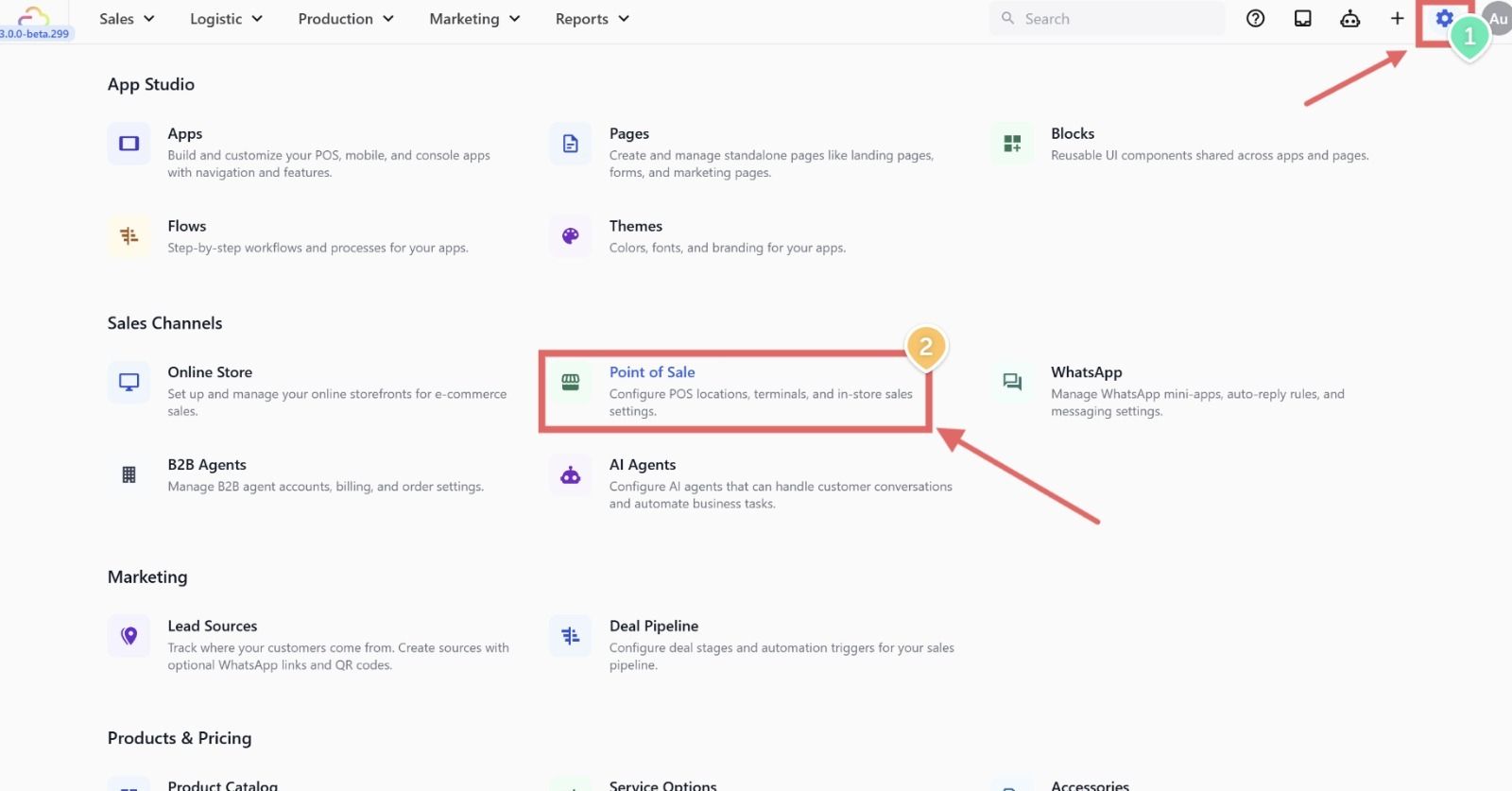This screenshot has width=1512, height=791.
Task: Click the Marketing section heading in page
Action: (147, 577)
